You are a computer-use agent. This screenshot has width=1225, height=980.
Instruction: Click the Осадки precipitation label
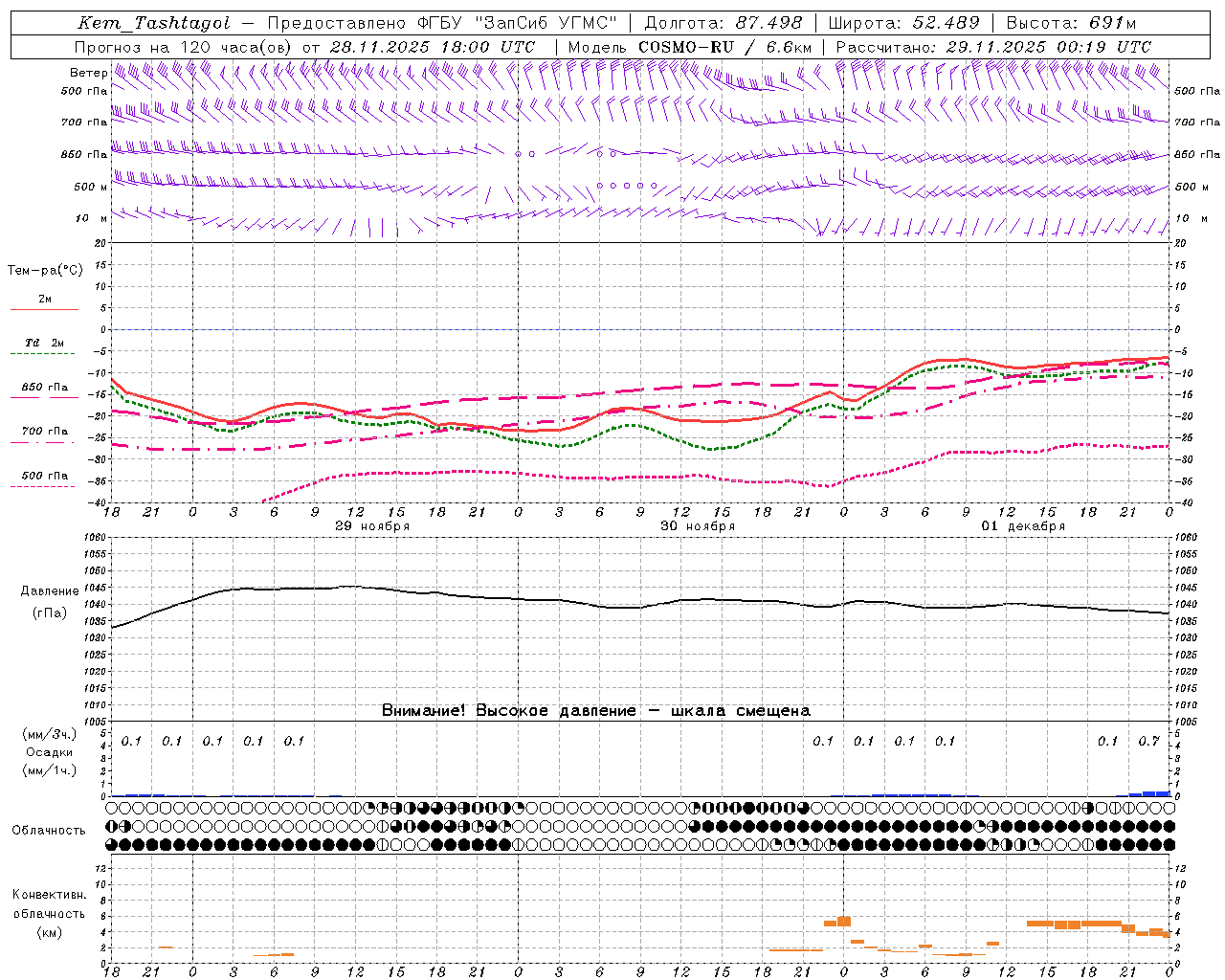tap(49, 752)
